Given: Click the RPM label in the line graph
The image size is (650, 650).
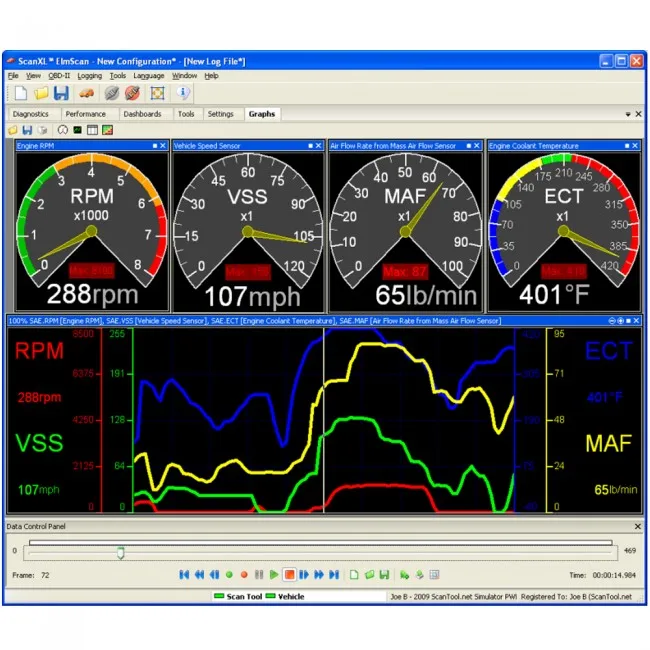Looking at the screenshot, I should click(x=39, y=351).
